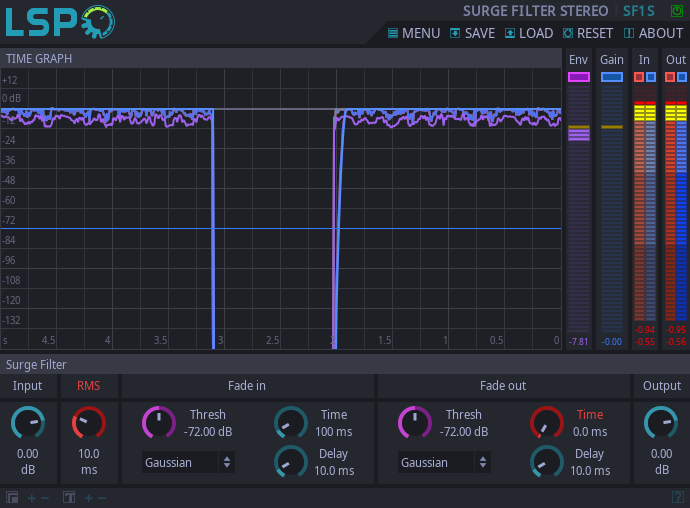This screenshot has width=690, height=508.
Task: Click minus next to font scaling icon
Action: point(102,498)
